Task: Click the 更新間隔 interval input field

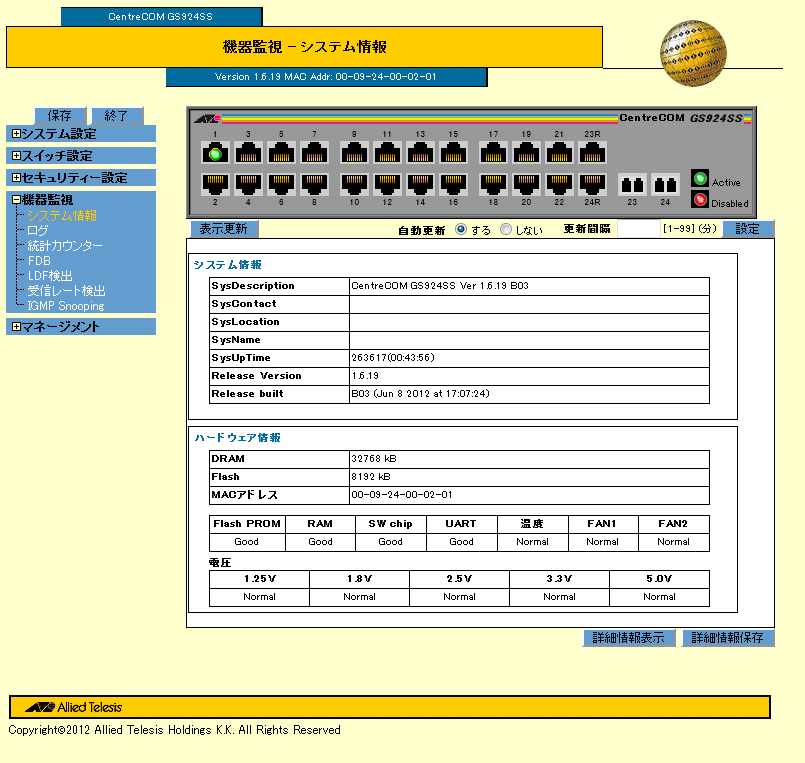Action: click(638, 229)
